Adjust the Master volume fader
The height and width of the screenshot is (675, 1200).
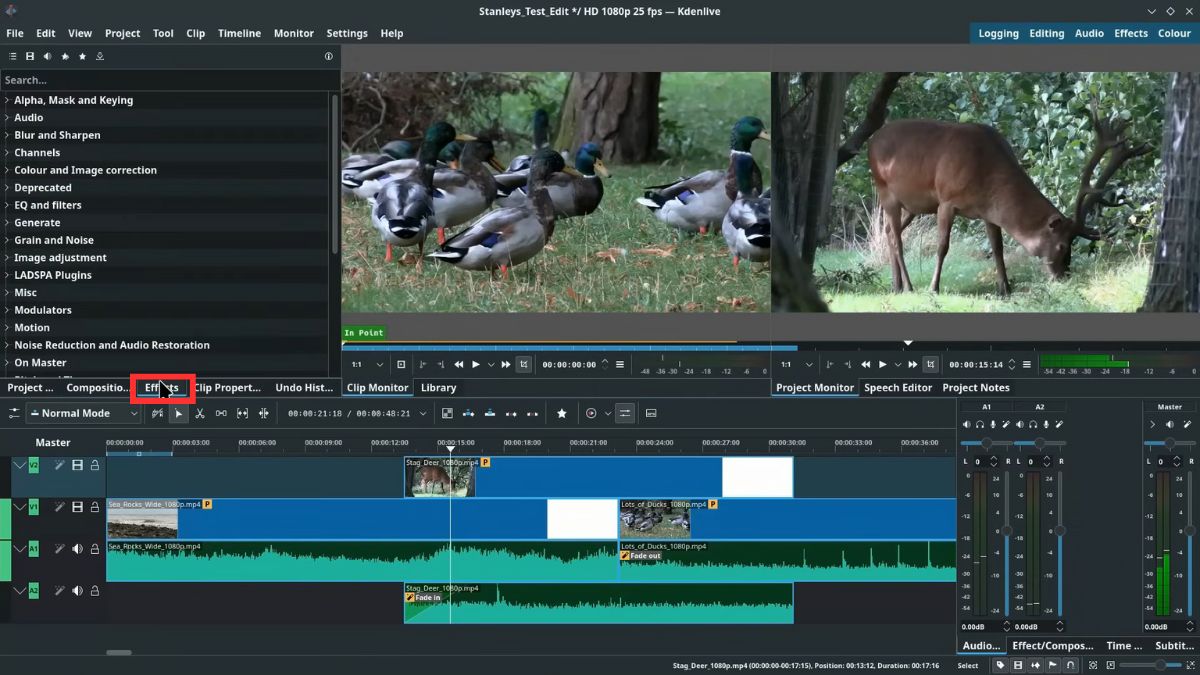[1188, 529]
